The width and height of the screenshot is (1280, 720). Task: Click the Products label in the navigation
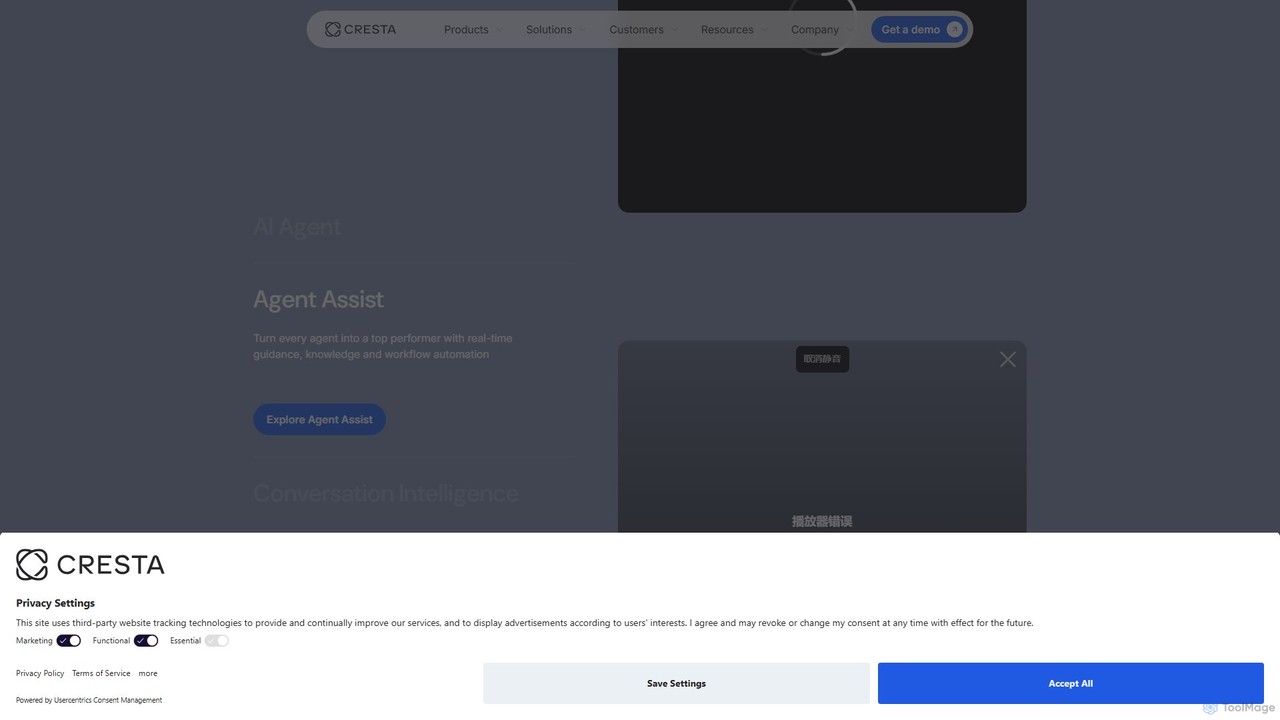[x=466, y=30]
